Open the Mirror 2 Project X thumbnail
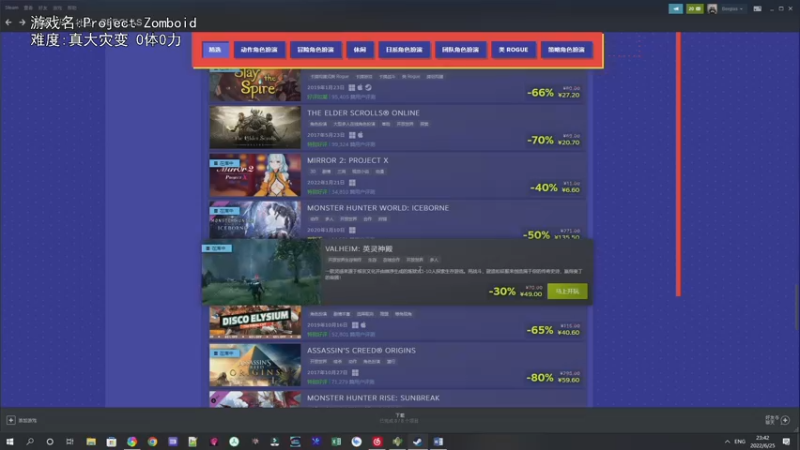 (255, 175)
